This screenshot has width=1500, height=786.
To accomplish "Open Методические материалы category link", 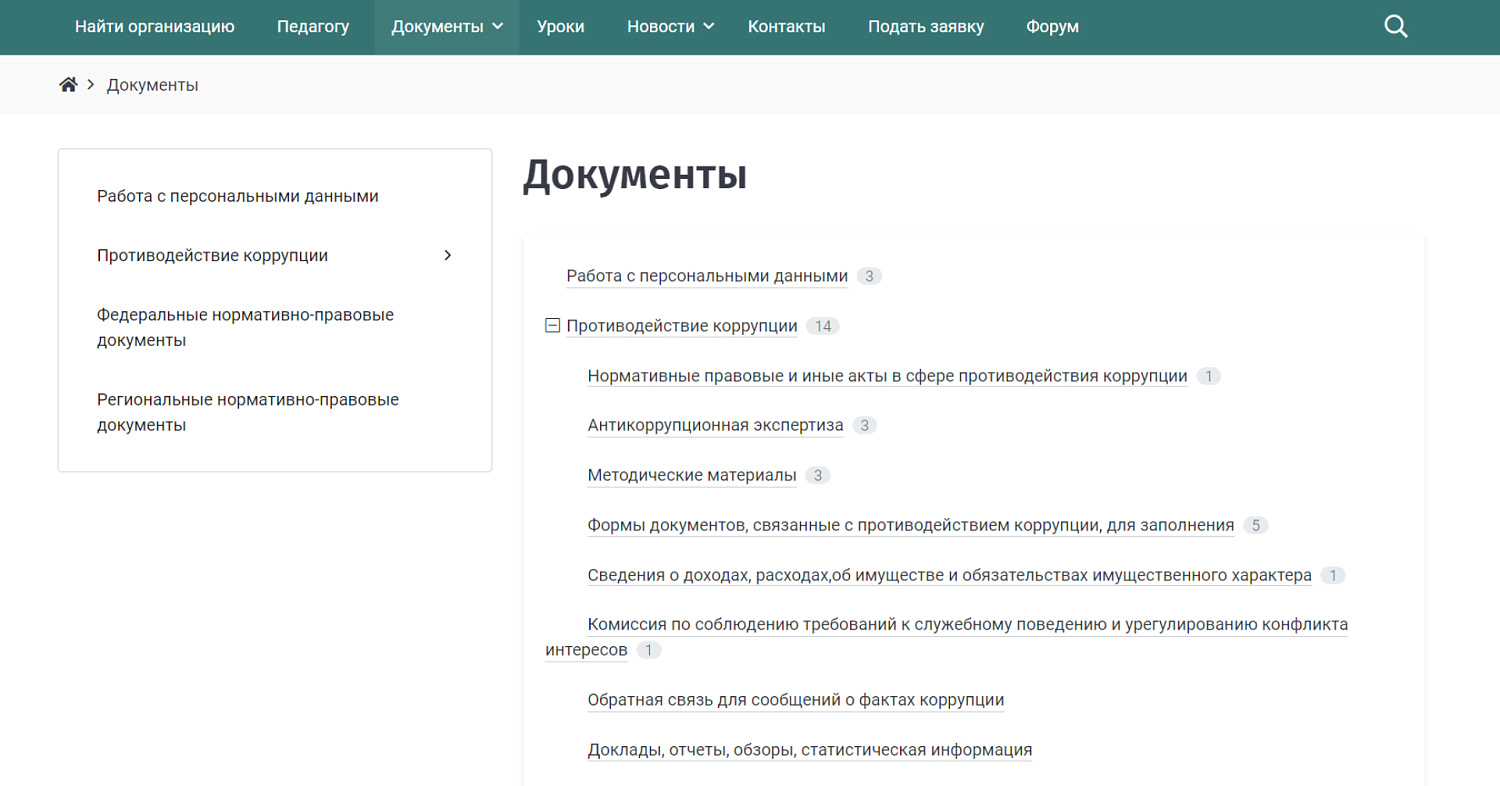I will tap(691, 475).
